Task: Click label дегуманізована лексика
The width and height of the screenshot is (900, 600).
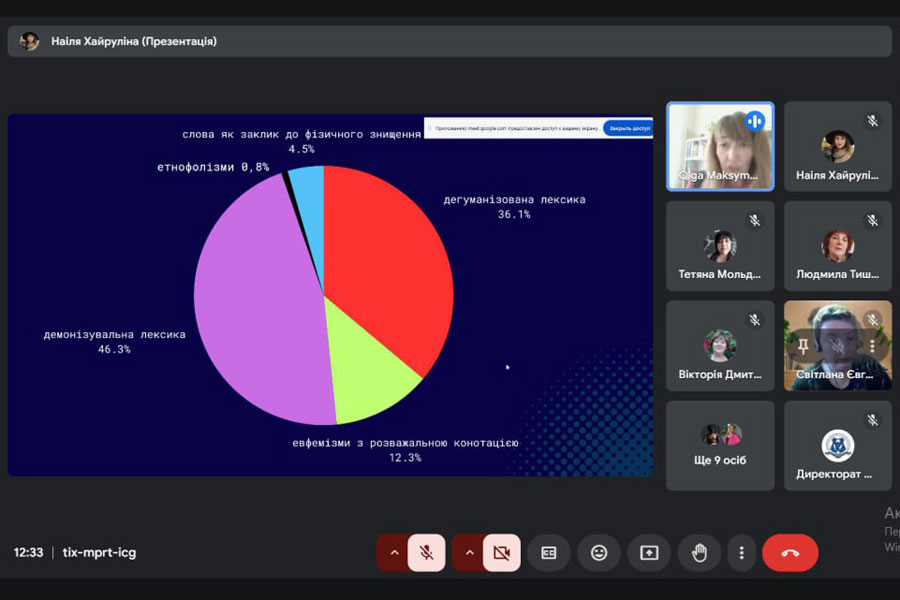Action: click(x=514, y=199)
